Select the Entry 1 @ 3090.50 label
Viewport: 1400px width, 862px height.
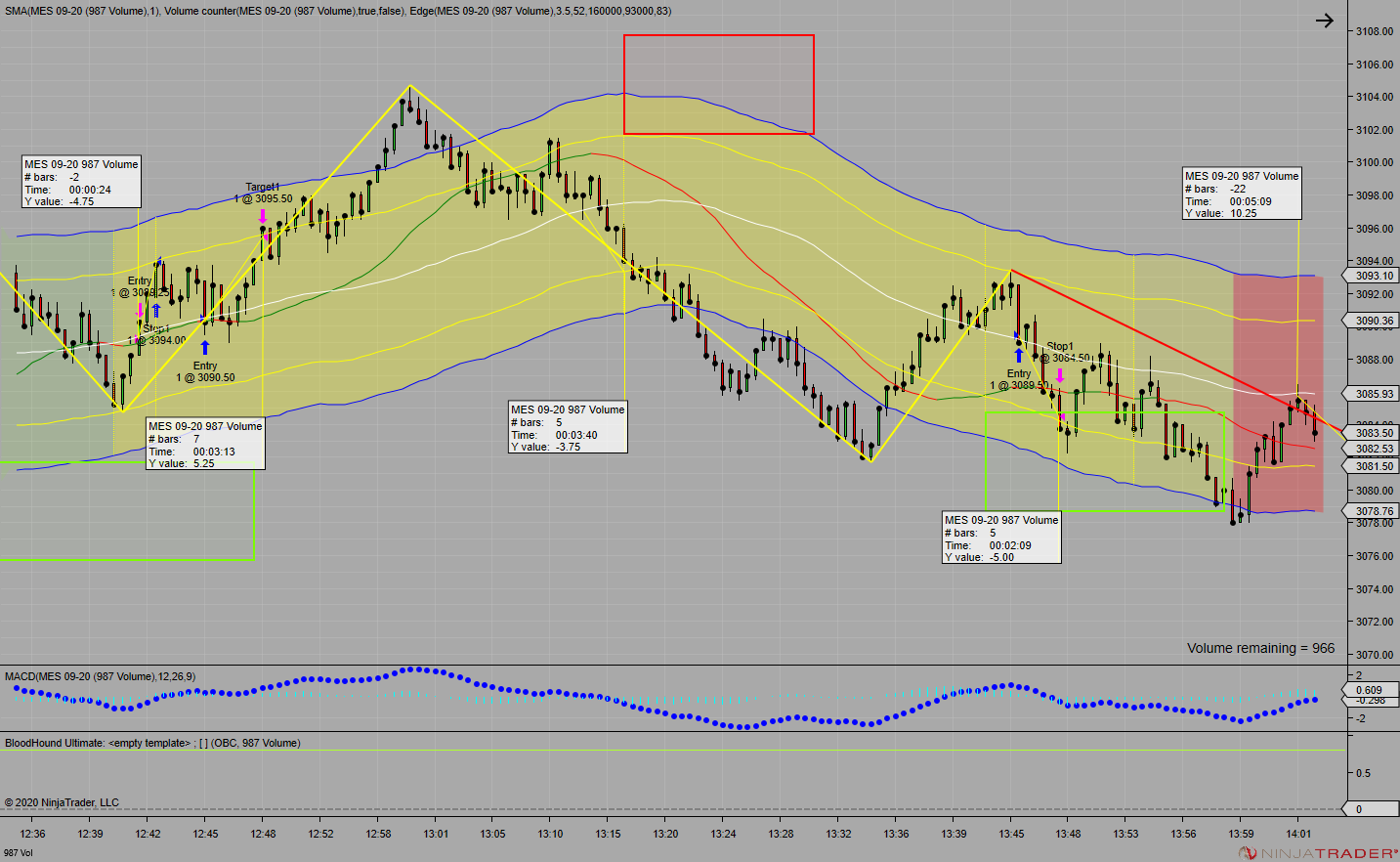point(205,371)
